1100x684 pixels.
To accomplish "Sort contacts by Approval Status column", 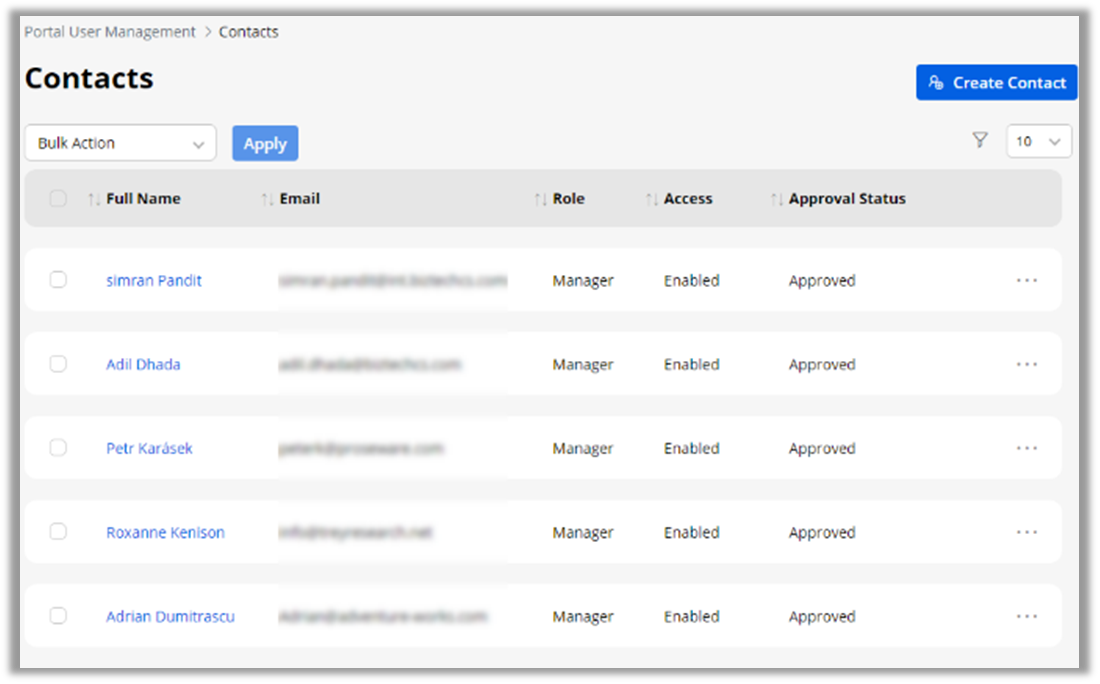I will pyautogui.click(x=846, y=199).
